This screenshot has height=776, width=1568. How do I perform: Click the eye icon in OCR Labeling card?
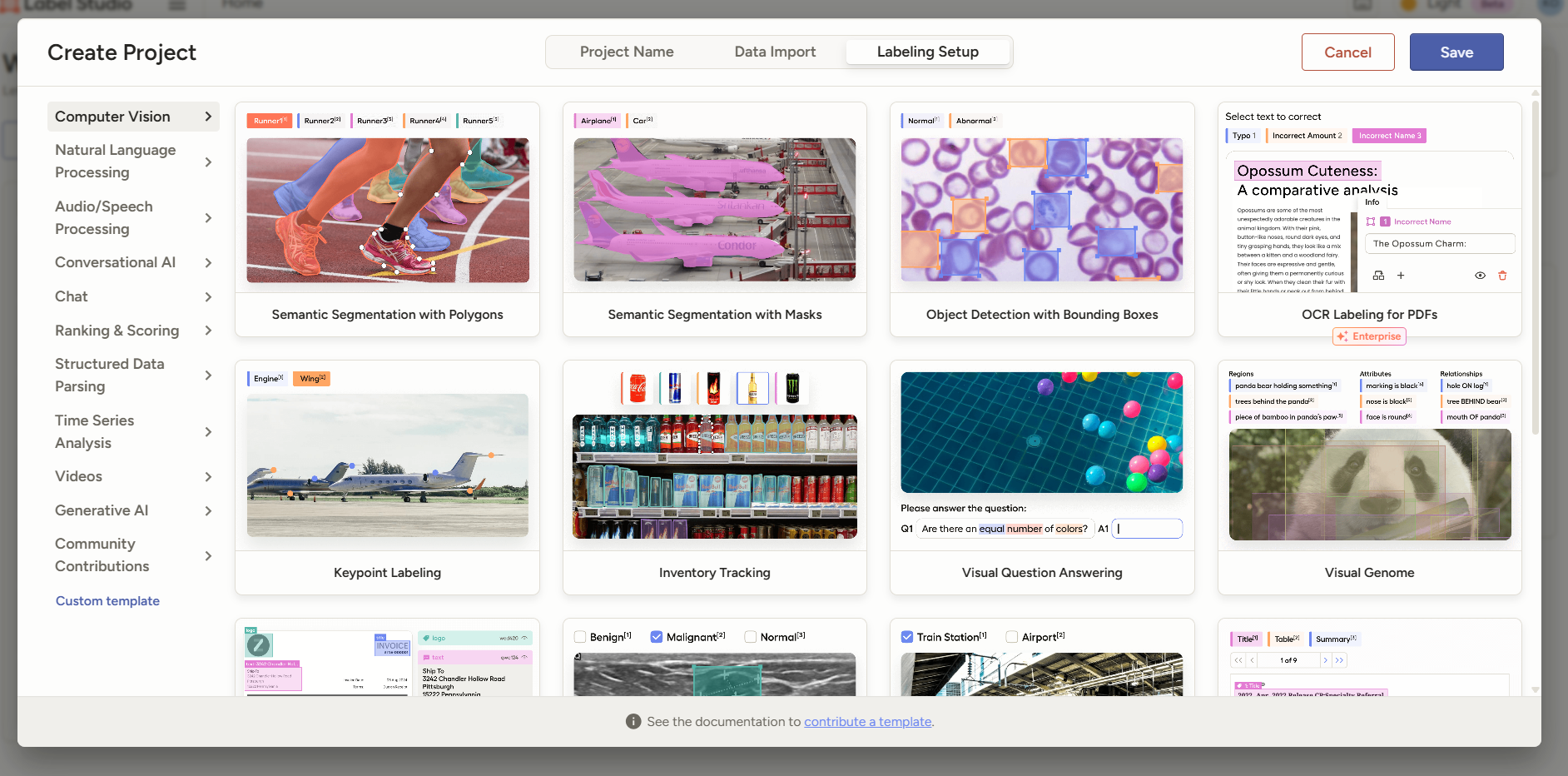pos(1480,276)
